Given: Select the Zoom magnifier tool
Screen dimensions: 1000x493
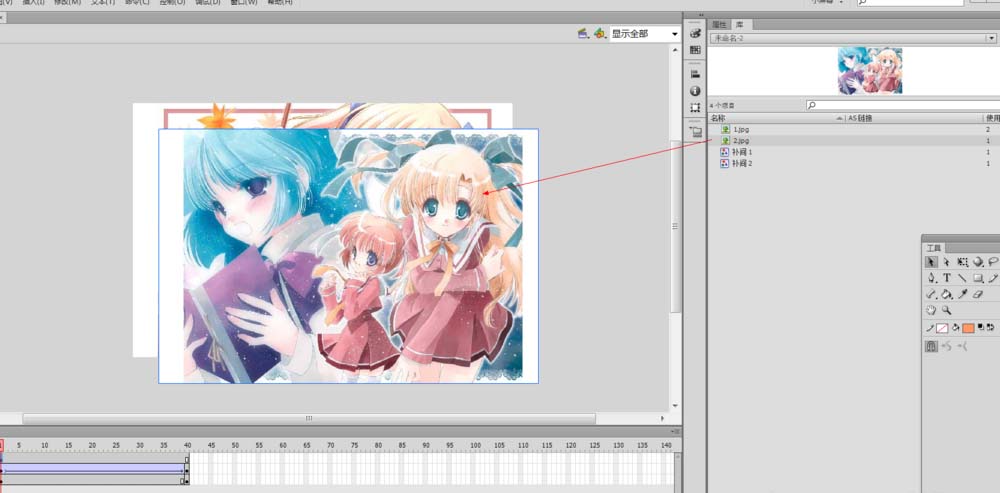Looking at the screenshot, I should pos(947,311).
